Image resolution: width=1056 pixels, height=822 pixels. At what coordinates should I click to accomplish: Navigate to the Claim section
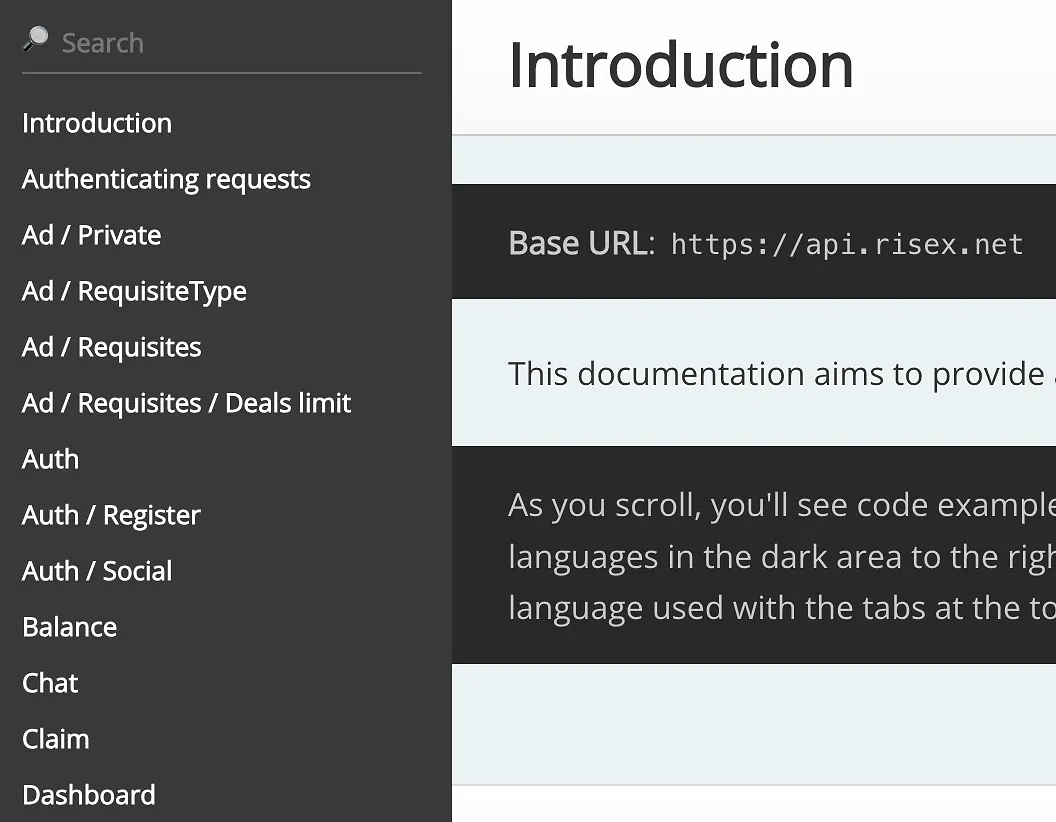tap(55, 739)
